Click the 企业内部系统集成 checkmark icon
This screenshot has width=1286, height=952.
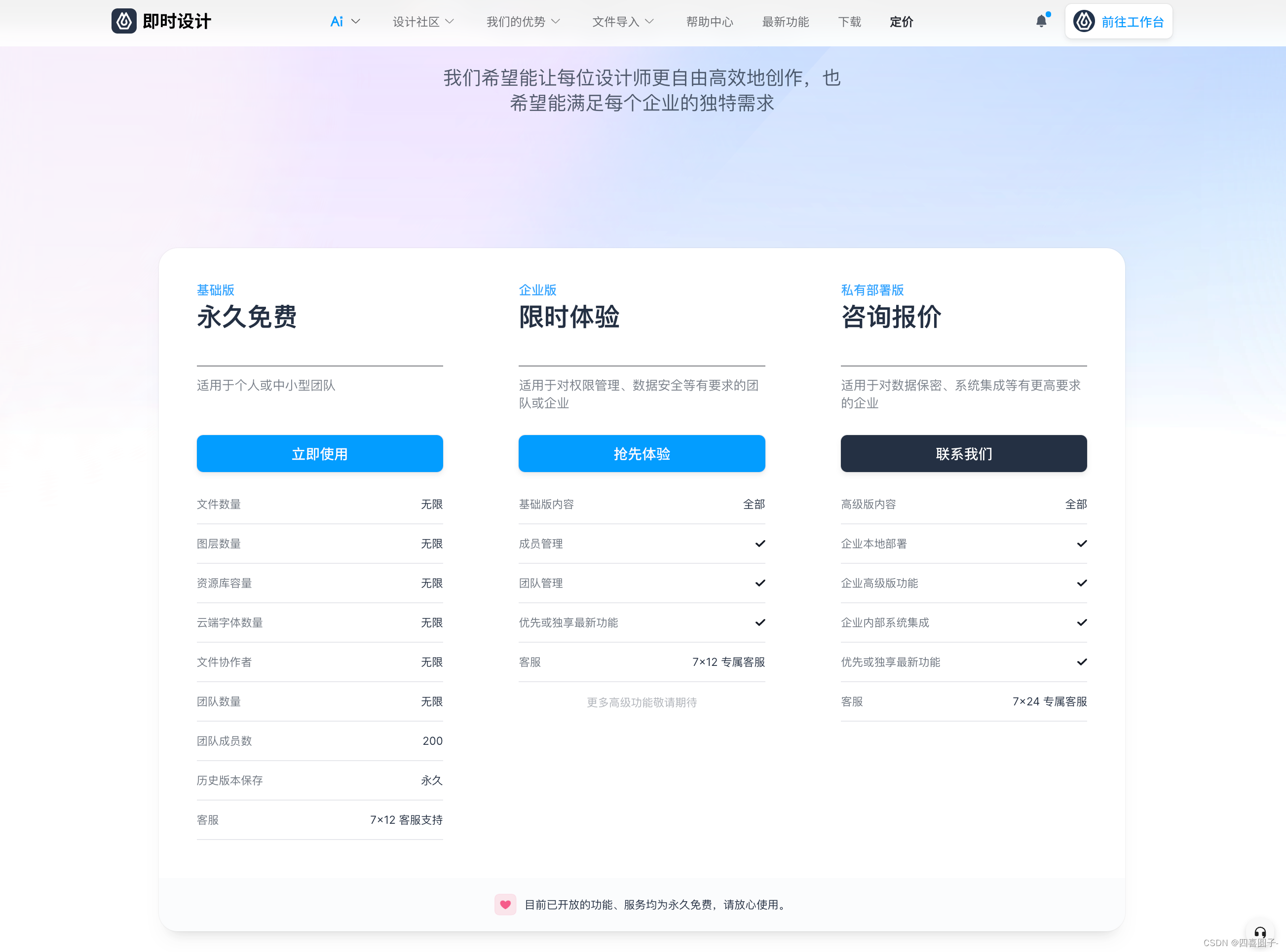[x=1081, y=622]
